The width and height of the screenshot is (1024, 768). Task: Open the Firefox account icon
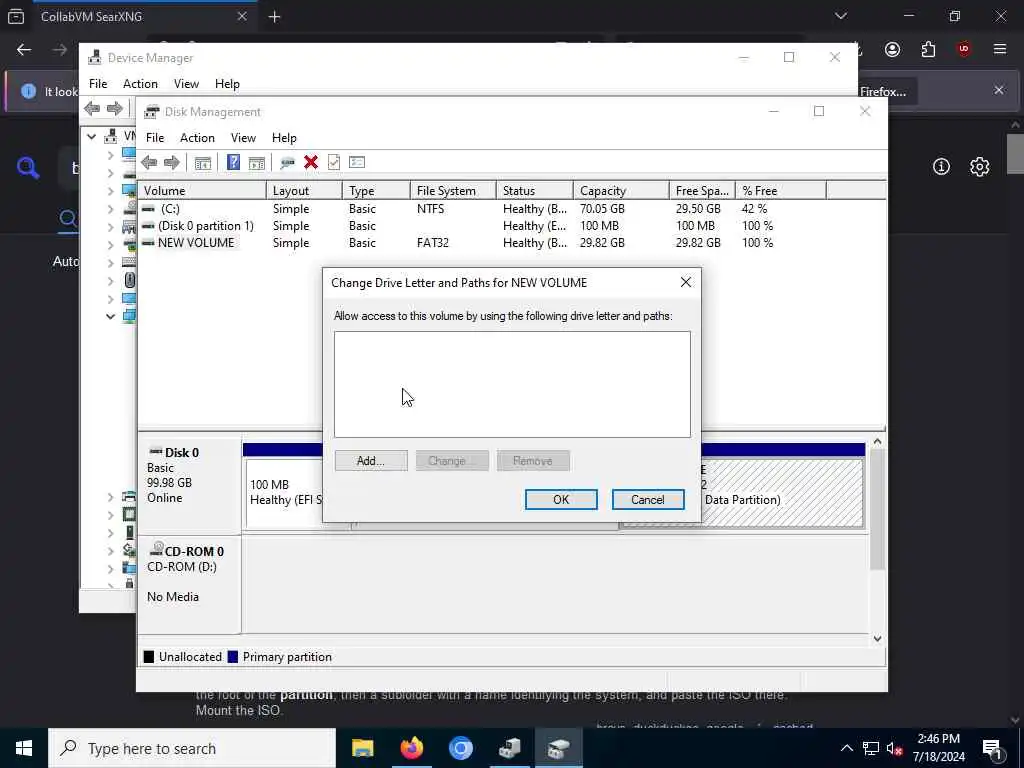pos(892,50)
